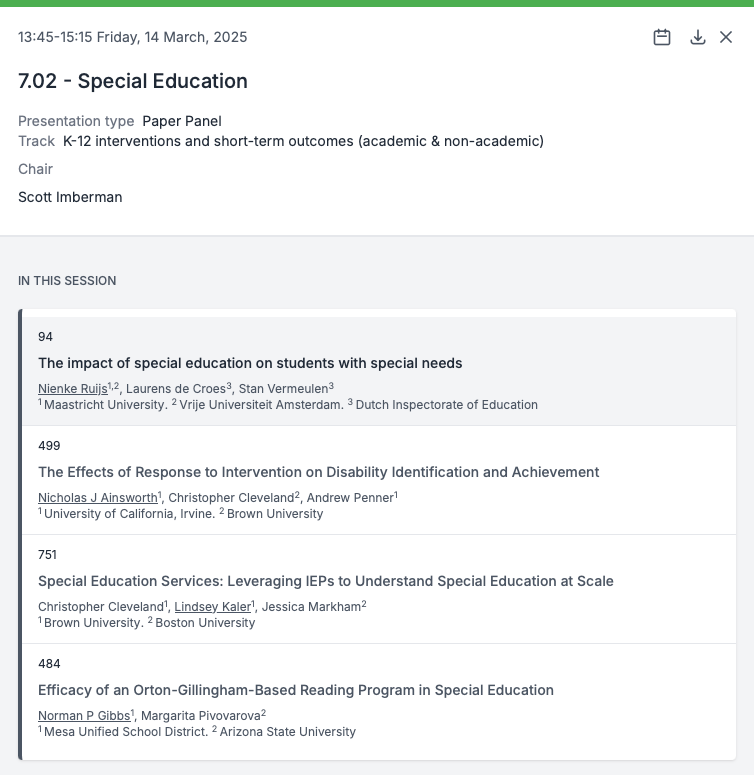Open Response to Intervention paper
This screenshot has width=754, height=775.
pyautogui.click(x=318, y=472)
